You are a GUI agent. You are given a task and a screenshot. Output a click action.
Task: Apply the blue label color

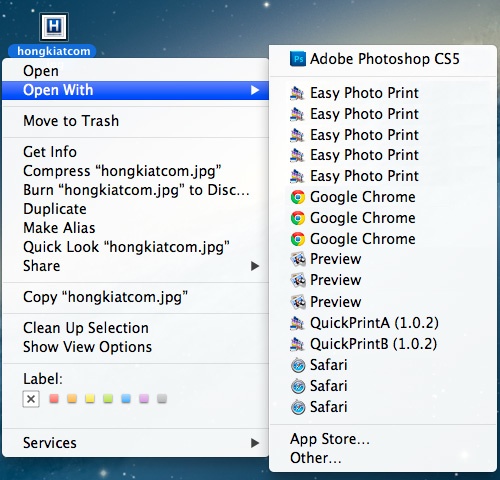(x=126, y=399)
